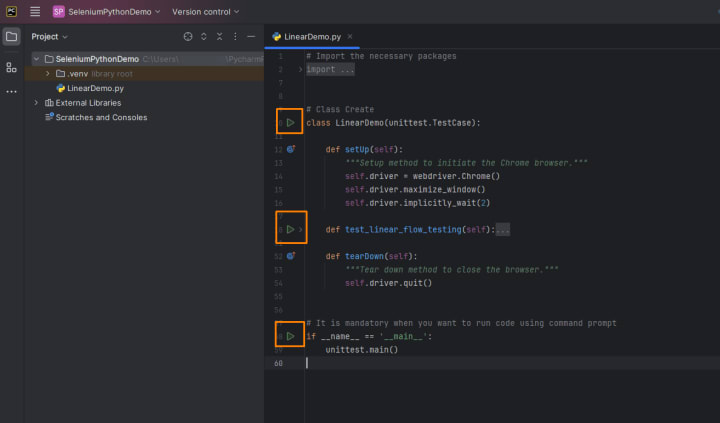
Task: Collapse the SeleniumPythonDemo root folder
Action: pyautogui.click(x=36, y=59)
